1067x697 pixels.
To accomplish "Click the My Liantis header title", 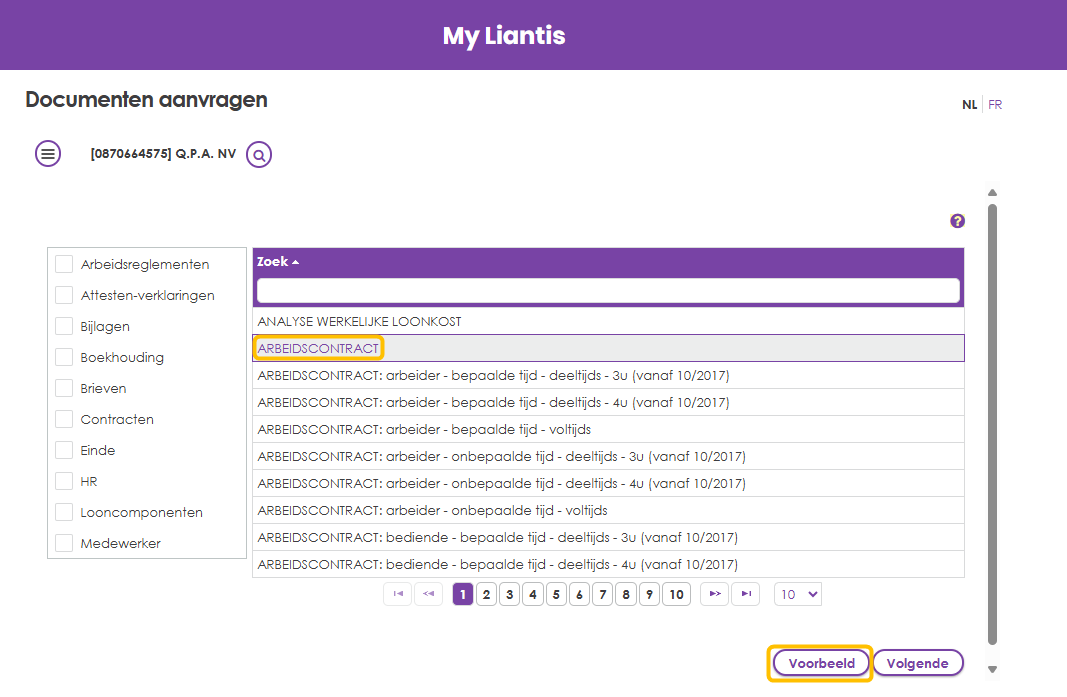I will pyautogui.click(x=504, y=36).
